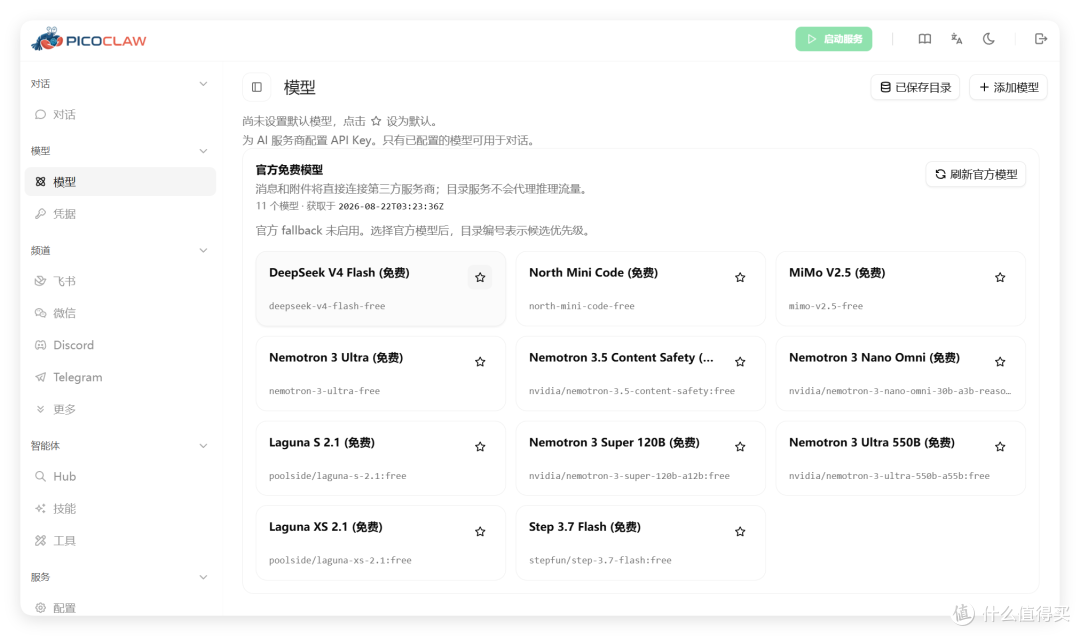
Task: Click the 添加模型 add model button
Action: (x=1008, y=88)
